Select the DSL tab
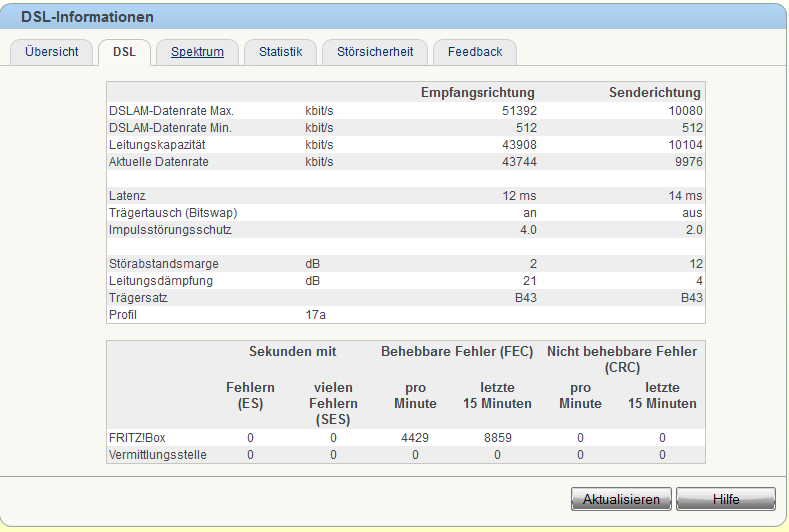 tap(124, 52)
